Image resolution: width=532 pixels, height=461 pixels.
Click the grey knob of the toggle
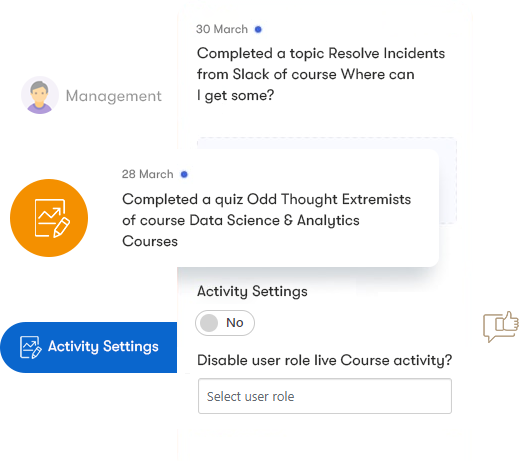tap(209, 323)
